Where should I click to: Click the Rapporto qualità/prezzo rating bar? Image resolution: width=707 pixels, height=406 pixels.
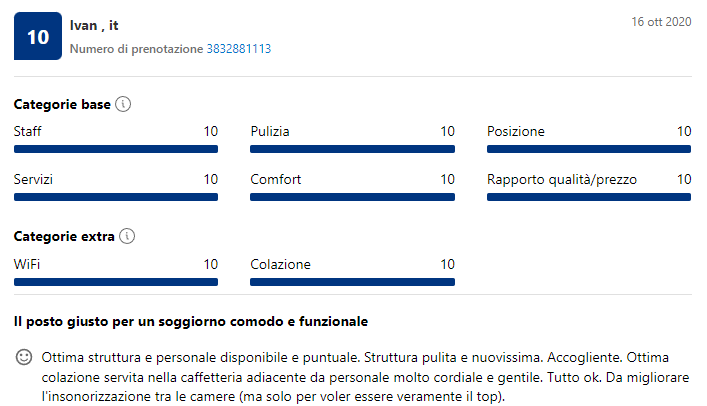589,197
